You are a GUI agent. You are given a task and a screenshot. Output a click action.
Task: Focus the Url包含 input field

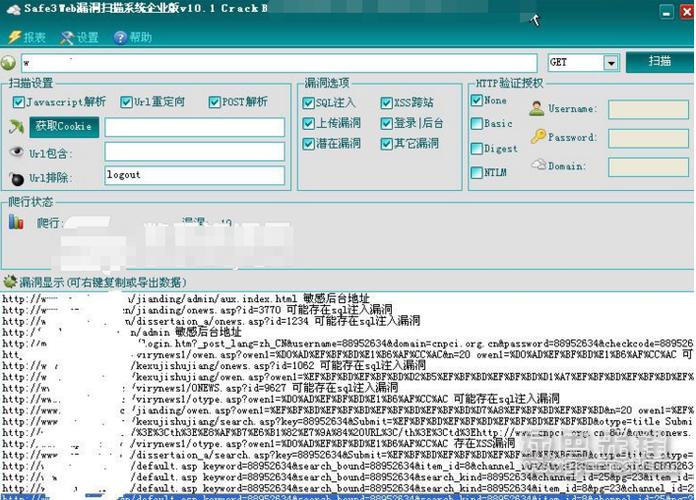coord(194,151)
